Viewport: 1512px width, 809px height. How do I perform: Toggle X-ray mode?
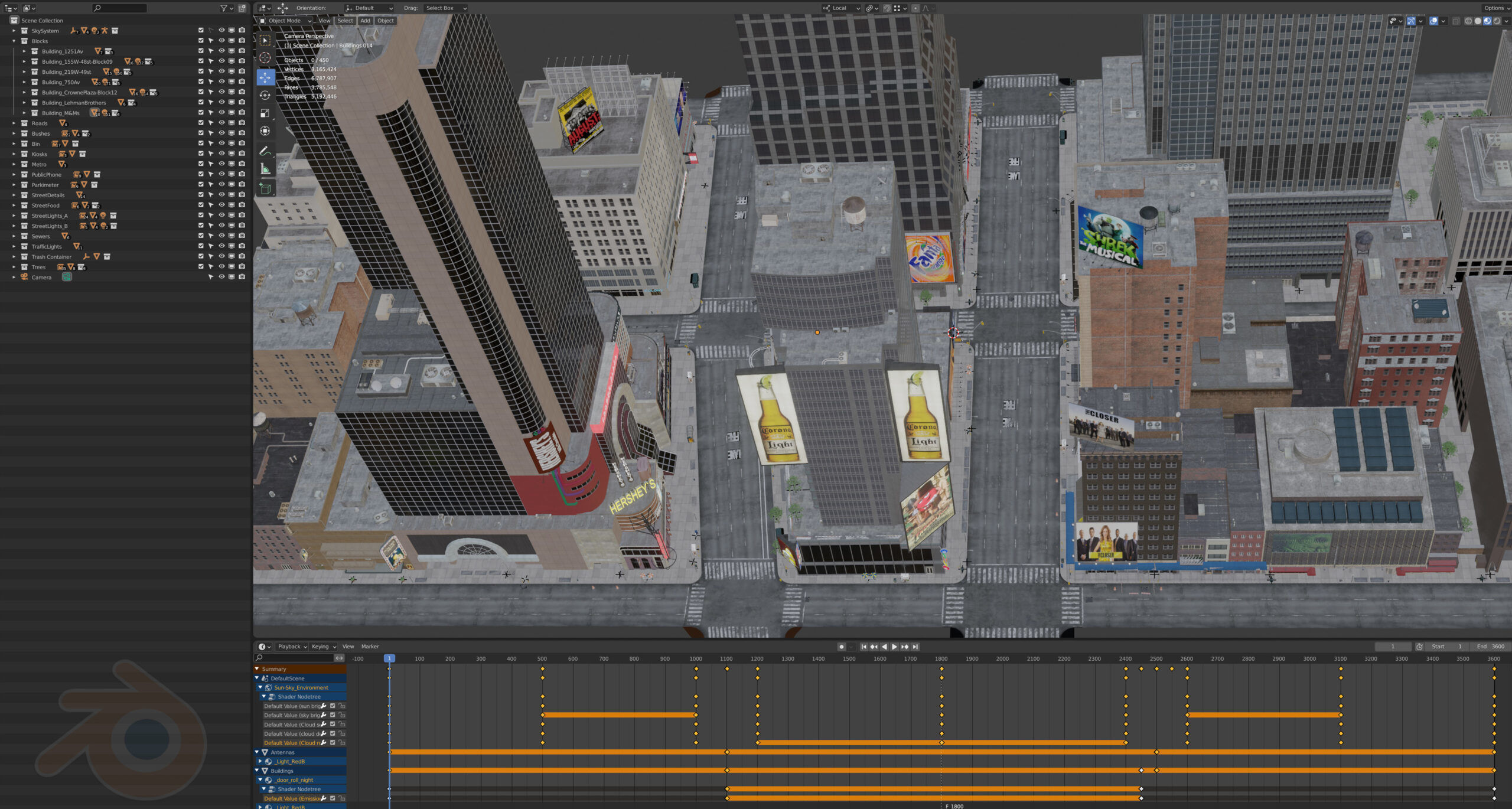click(1456, 21)
